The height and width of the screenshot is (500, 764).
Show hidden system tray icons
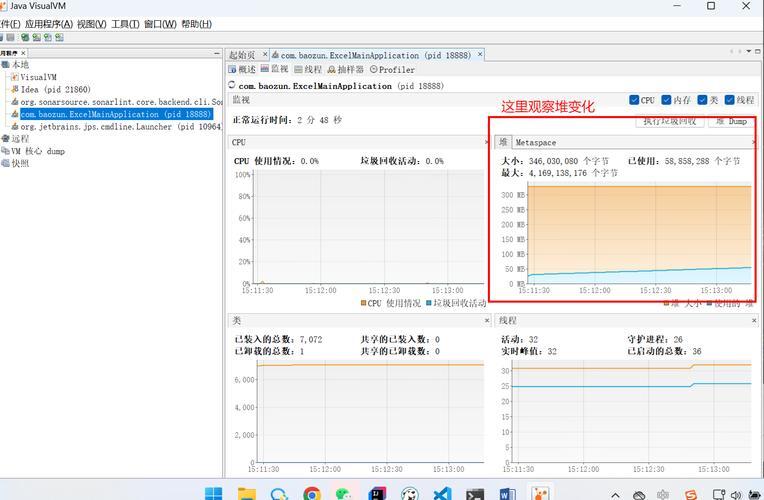(615, 495)
